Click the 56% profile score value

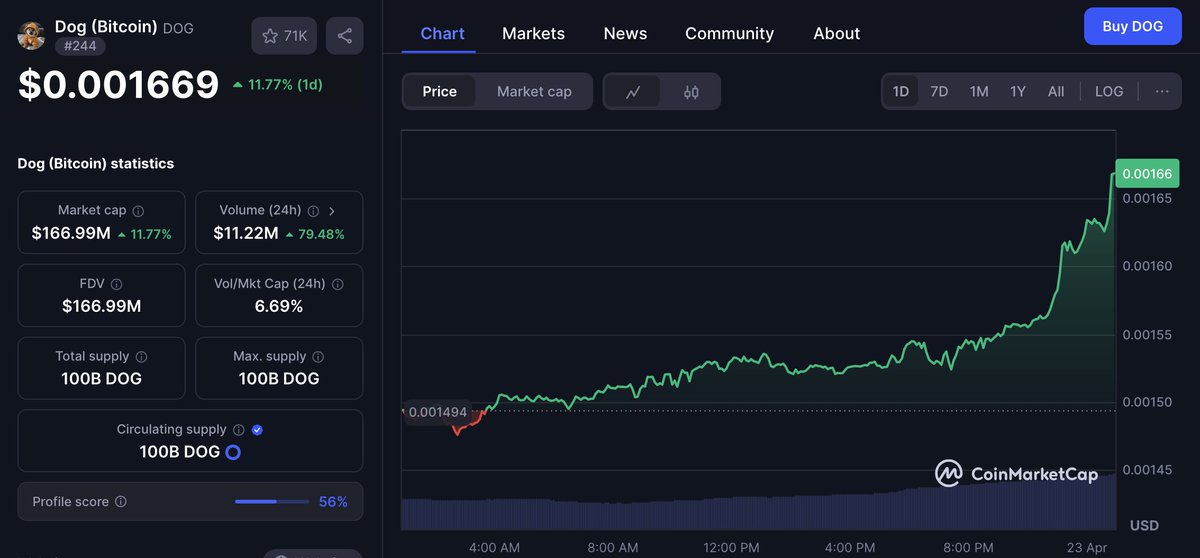[x=333, y=502]
